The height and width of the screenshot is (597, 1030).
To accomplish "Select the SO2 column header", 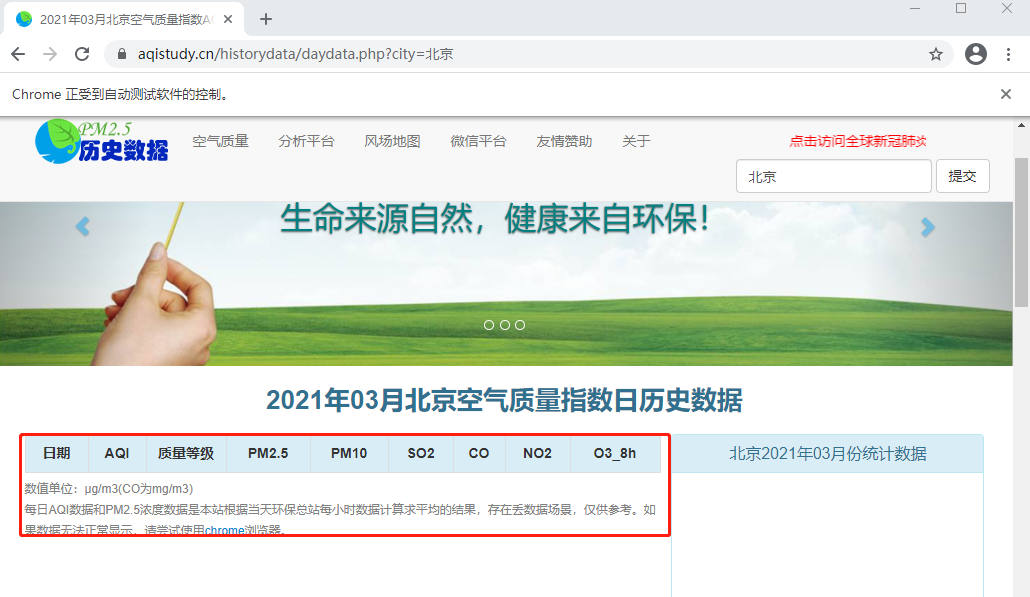I will point(421,453).
